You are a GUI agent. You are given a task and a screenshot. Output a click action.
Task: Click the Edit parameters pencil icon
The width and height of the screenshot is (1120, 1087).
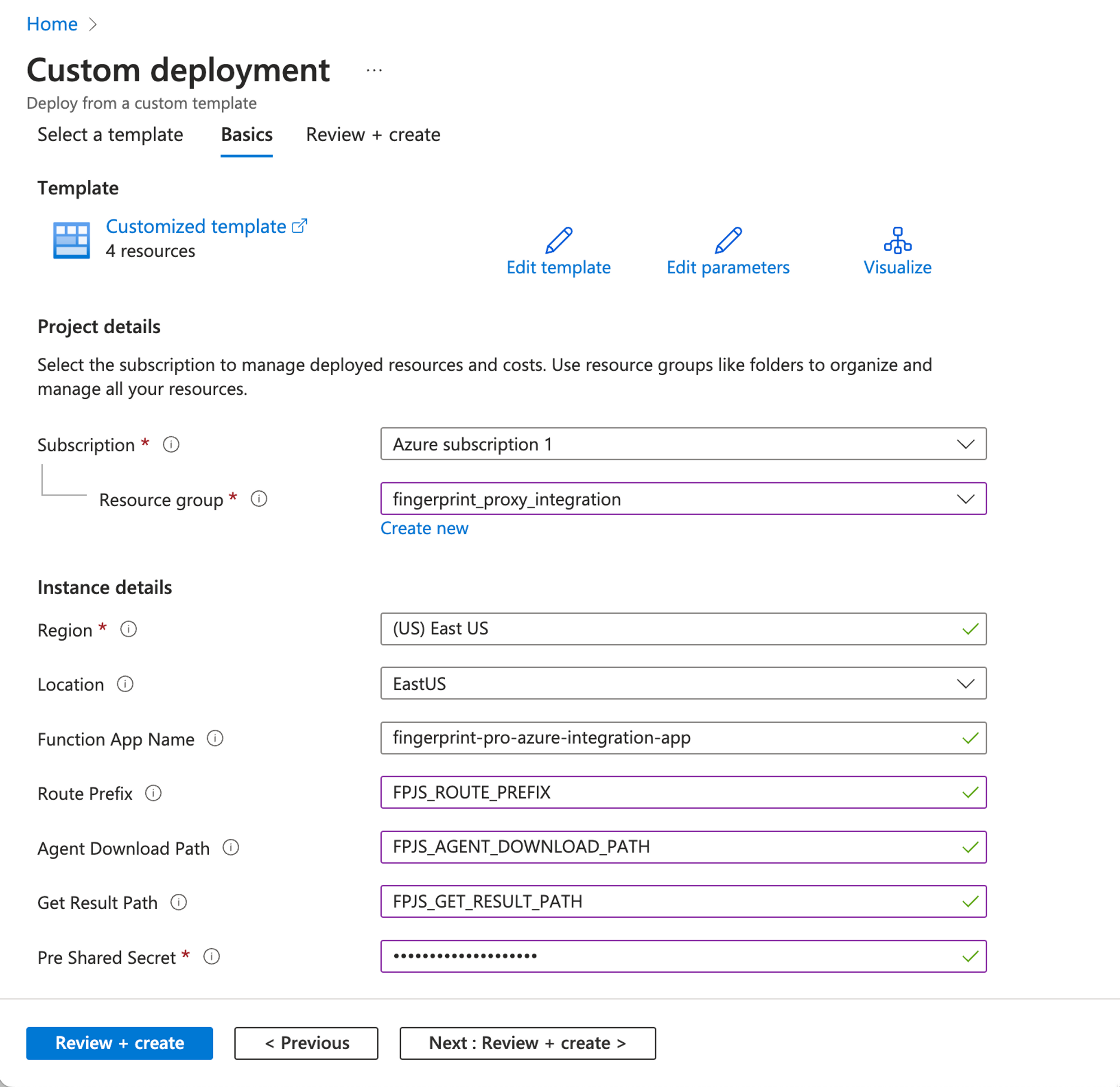point(728,240)
